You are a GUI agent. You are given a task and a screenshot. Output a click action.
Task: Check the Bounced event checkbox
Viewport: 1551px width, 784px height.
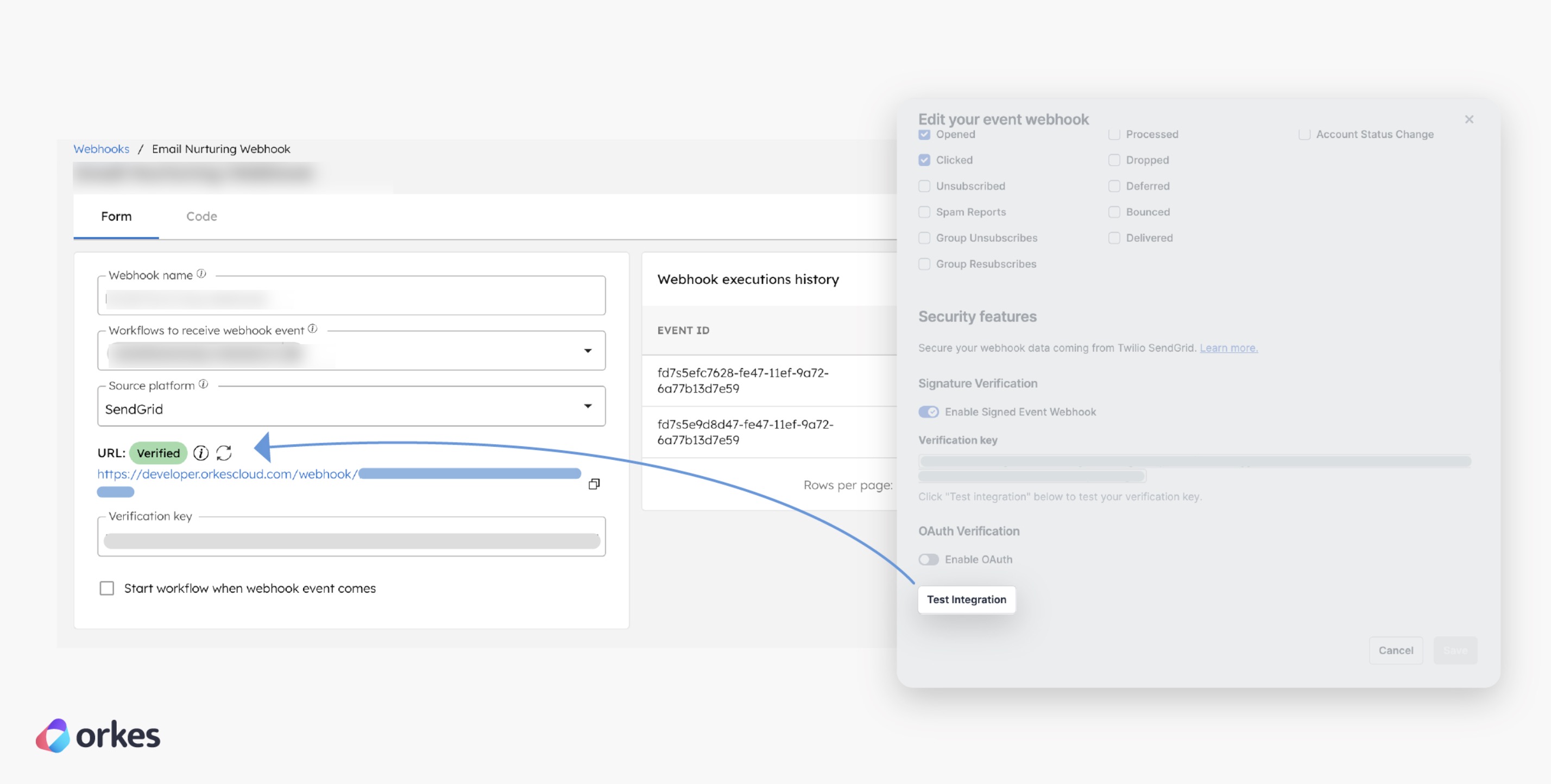1114,212
